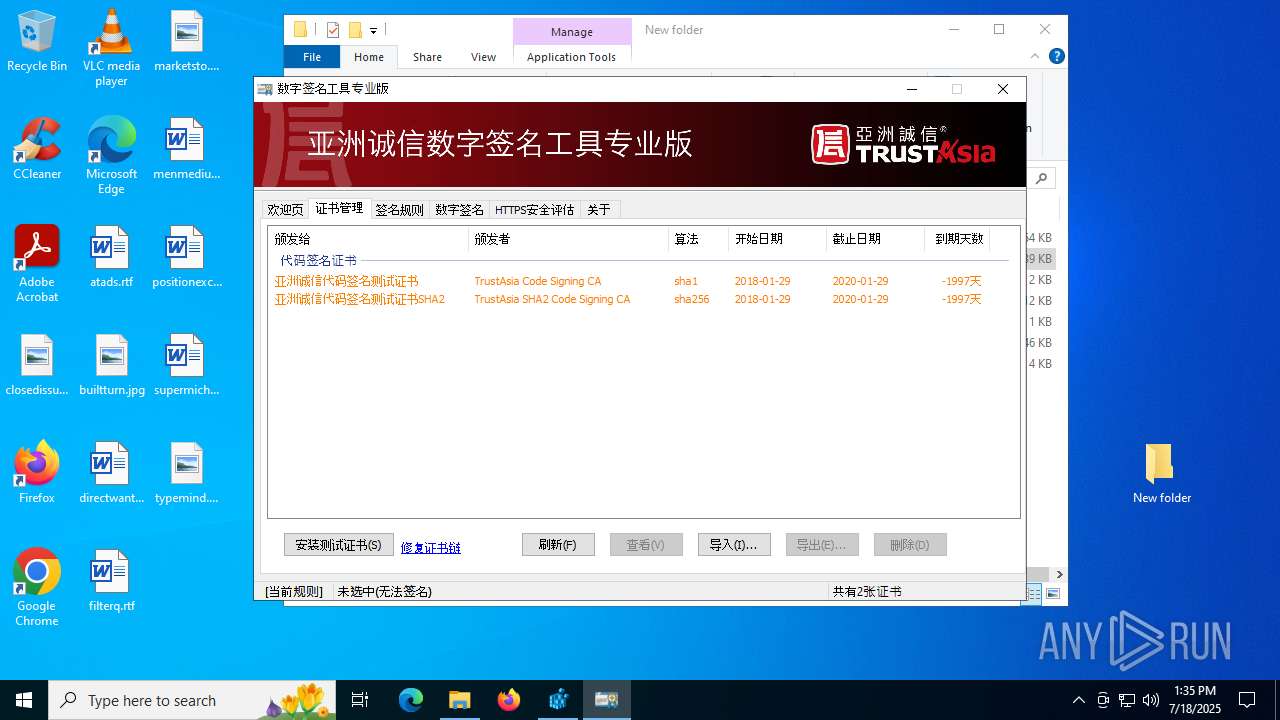Viewport: 1280px width, 720px height.
Task: Open the volume control tray icon
Action: pyautogui.click(x=1151, y=700)
